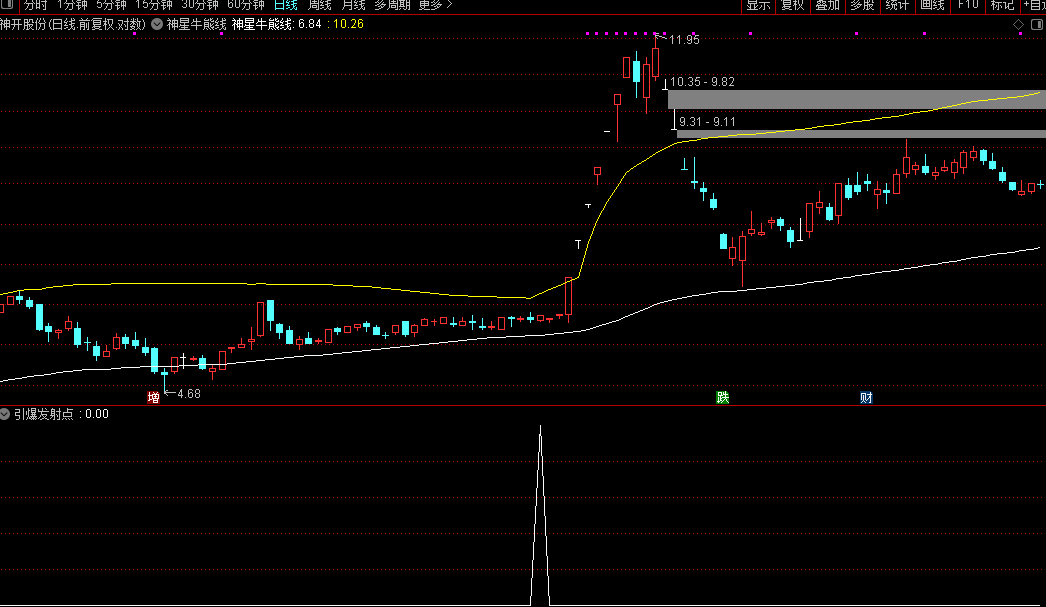The image size is (1046, 607).
Task: Switch to the 30分钟 period tab
Action: 200,5
